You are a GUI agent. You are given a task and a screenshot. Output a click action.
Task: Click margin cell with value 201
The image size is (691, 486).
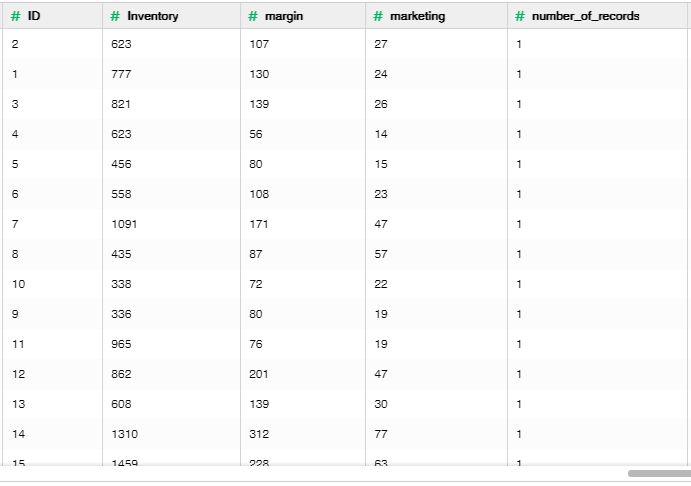(x=258, y=374)
